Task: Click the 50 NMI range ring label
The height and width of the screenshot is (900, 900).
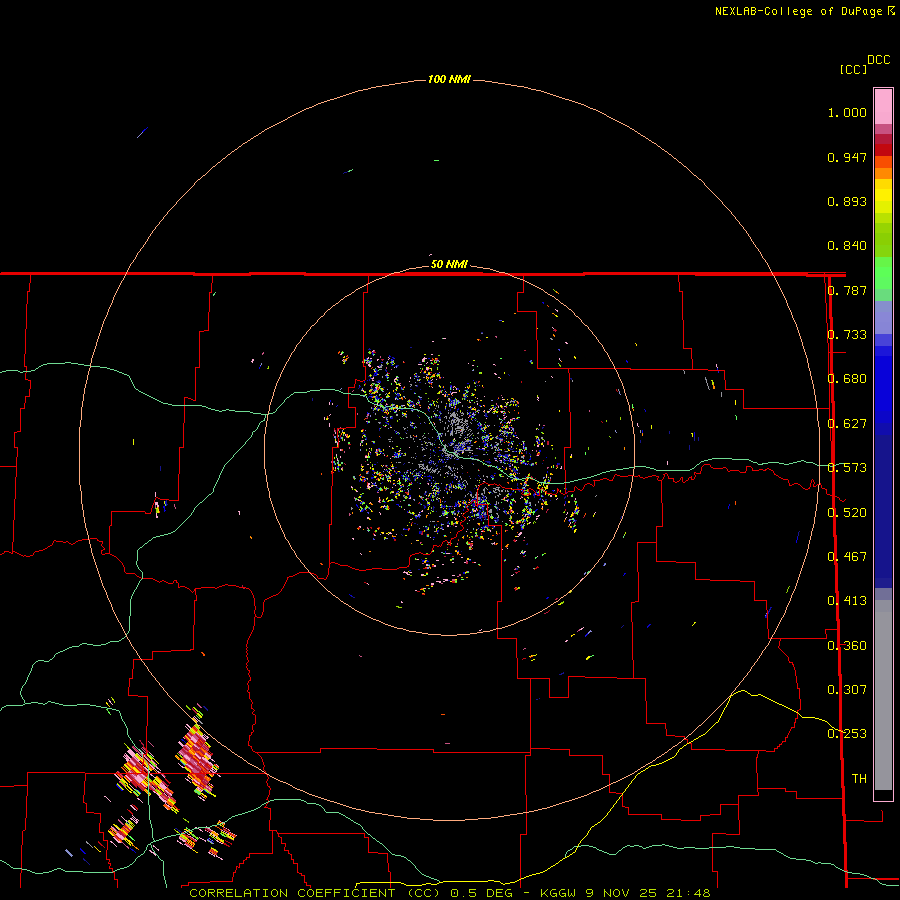Action: tap(449, 264)
